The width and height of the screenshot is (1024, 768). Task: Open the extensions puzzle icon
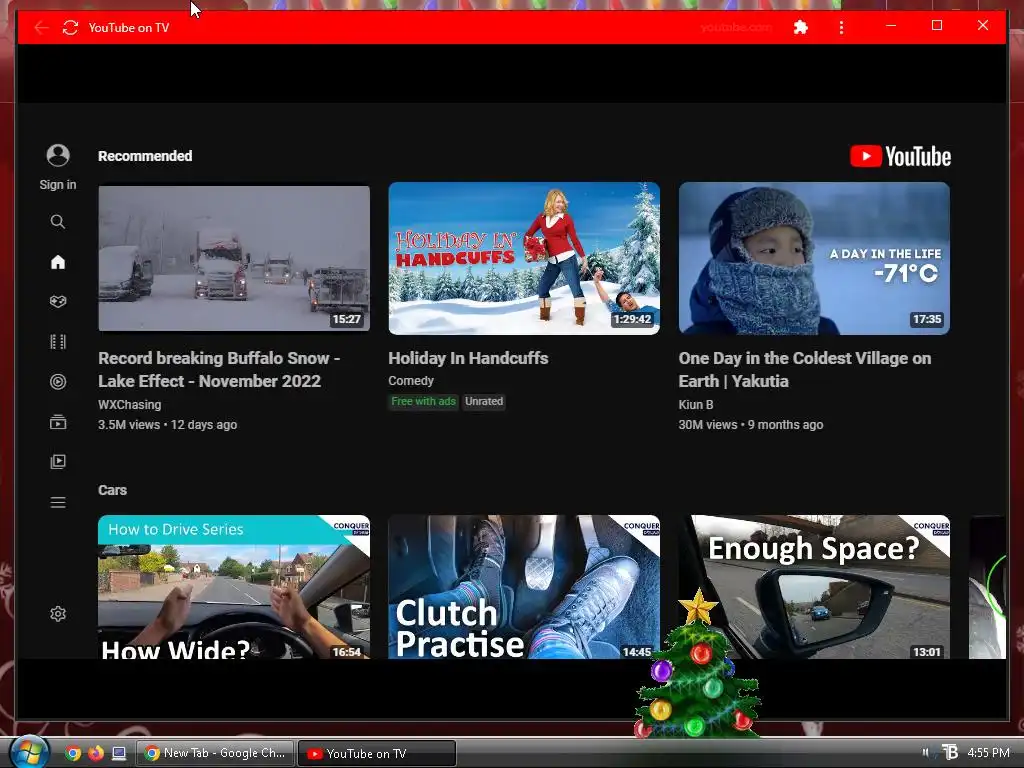pyautogui.click(x=801, y=27)
